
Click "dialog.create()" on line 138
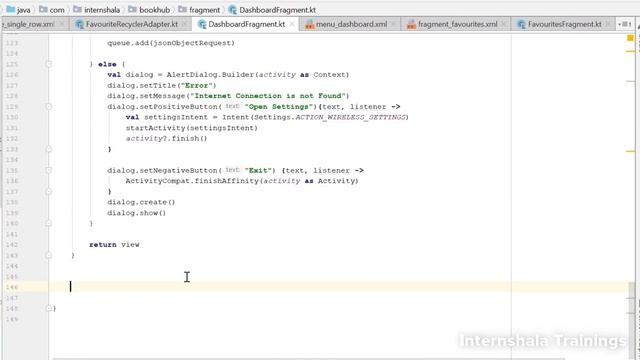(x=141, y=202)
